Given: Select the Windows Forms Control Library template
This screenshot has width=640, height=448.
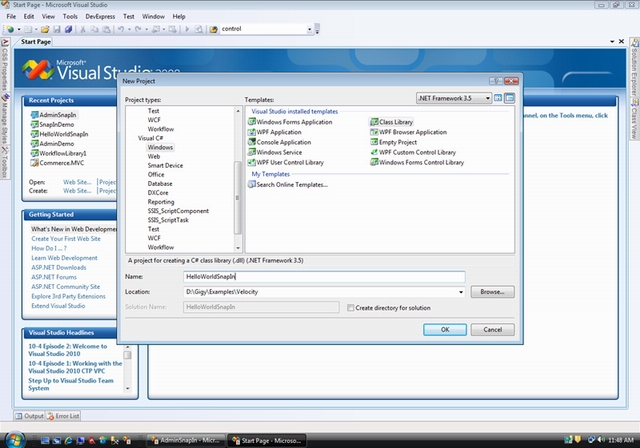Looking at the screenshot, I should 417,162.
